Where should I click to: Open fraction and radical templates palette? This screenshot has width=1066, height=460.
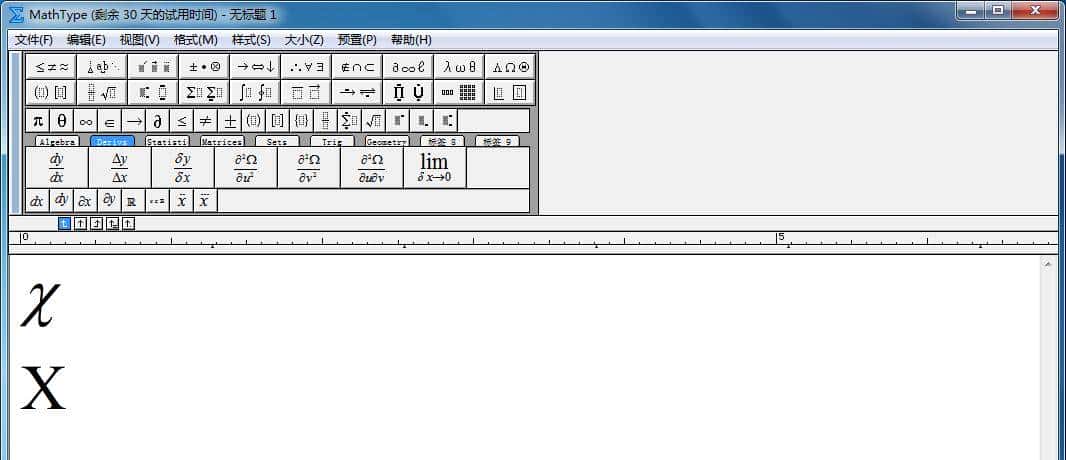click(x=102, y=92)
